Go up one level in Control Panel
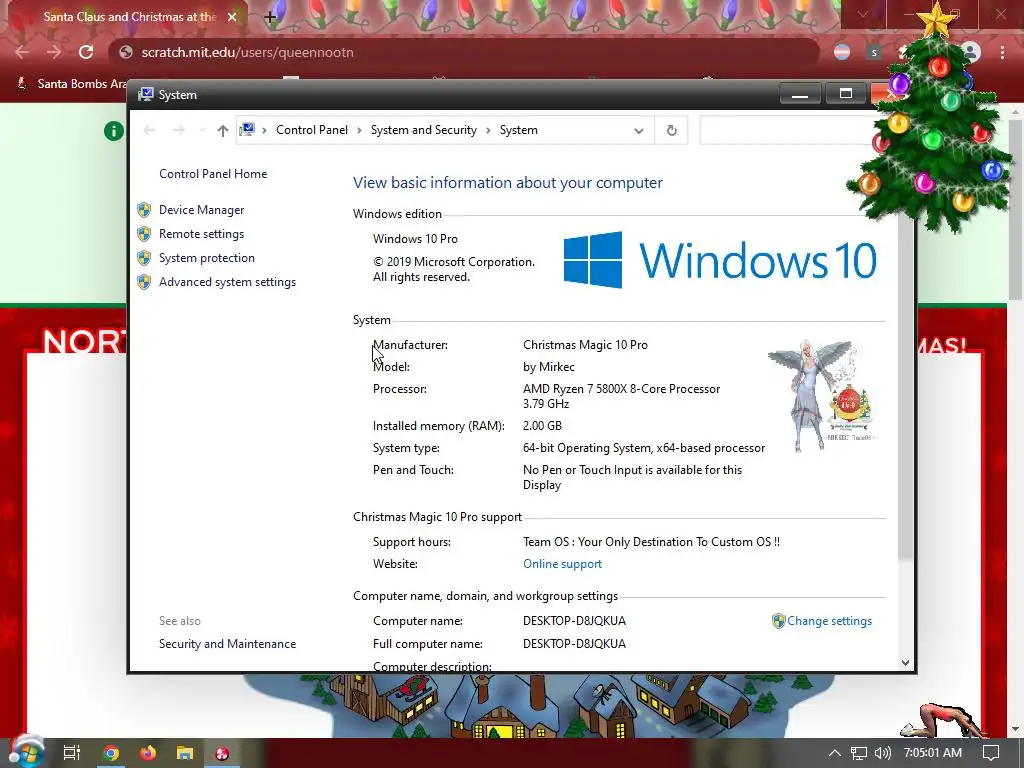 click(x=223, y=131)
